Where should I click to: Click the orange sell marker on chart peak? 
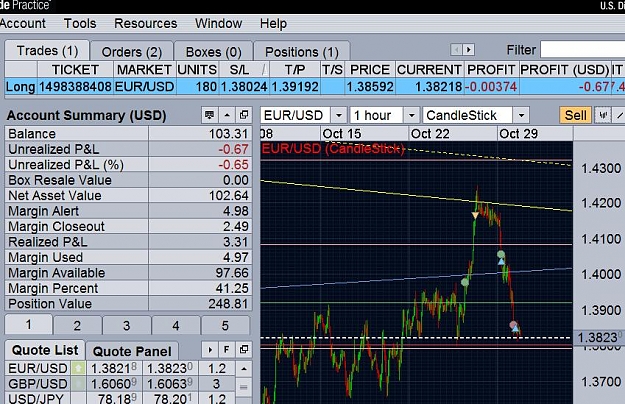[475, 216]
